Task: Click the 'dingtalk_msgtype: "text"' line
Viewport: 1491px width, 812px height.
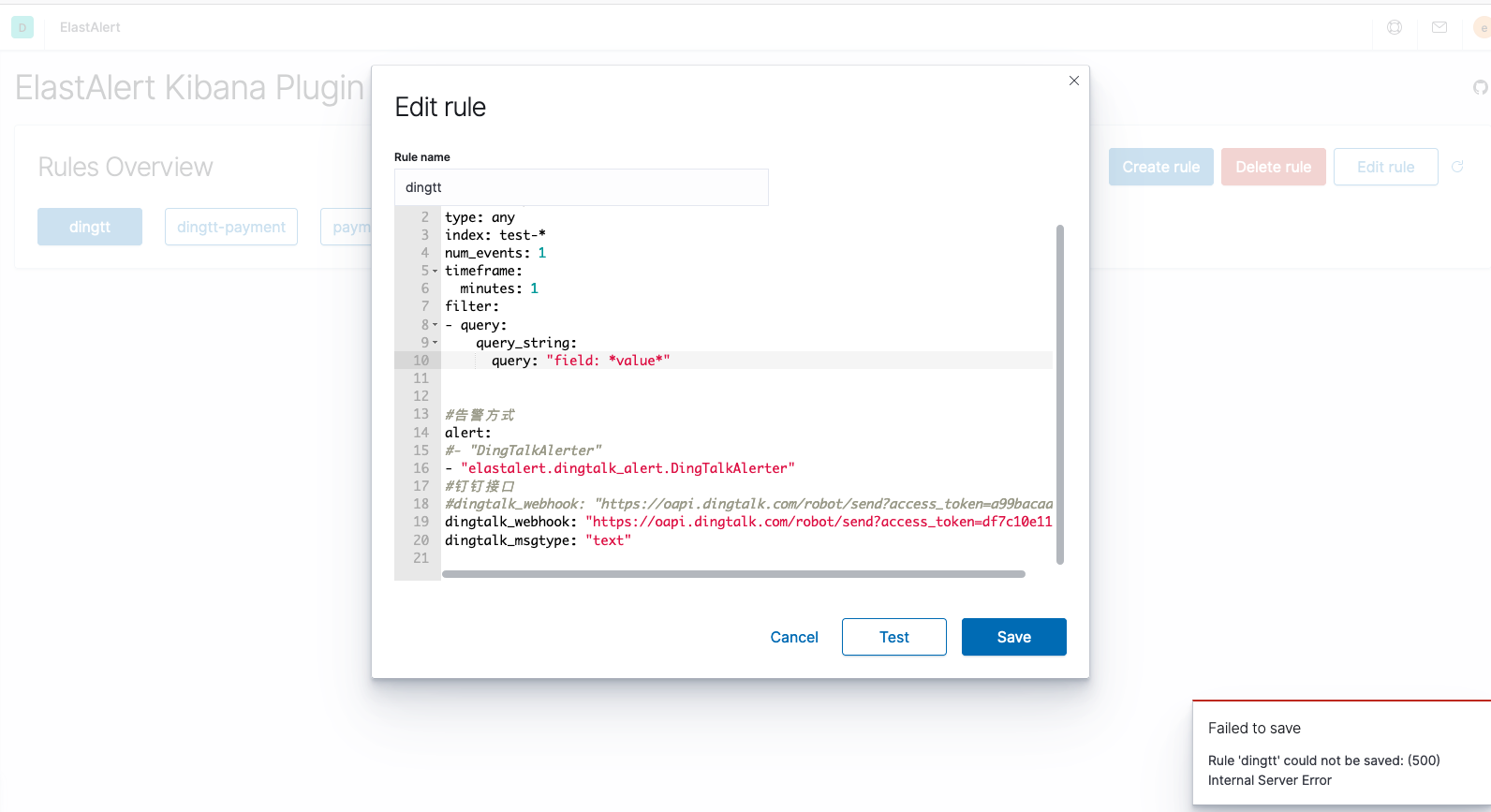Action: [x=539, y=540]
